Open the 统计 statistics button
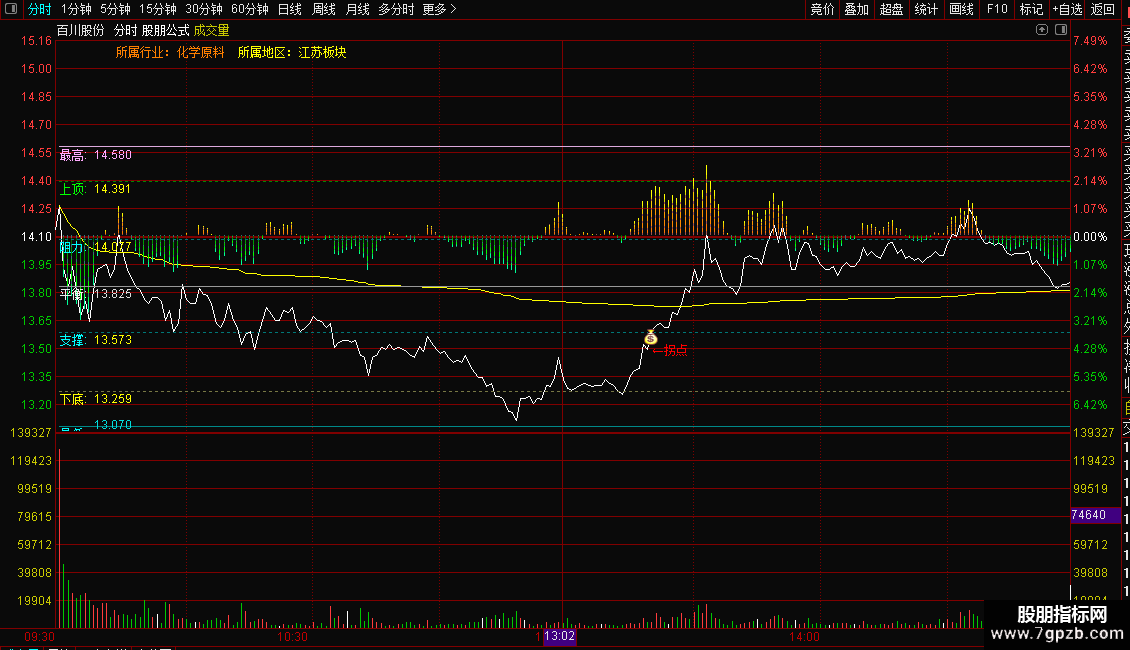Image resolution: width=1130 pixels, height=650 pixels. coord(926,9)
